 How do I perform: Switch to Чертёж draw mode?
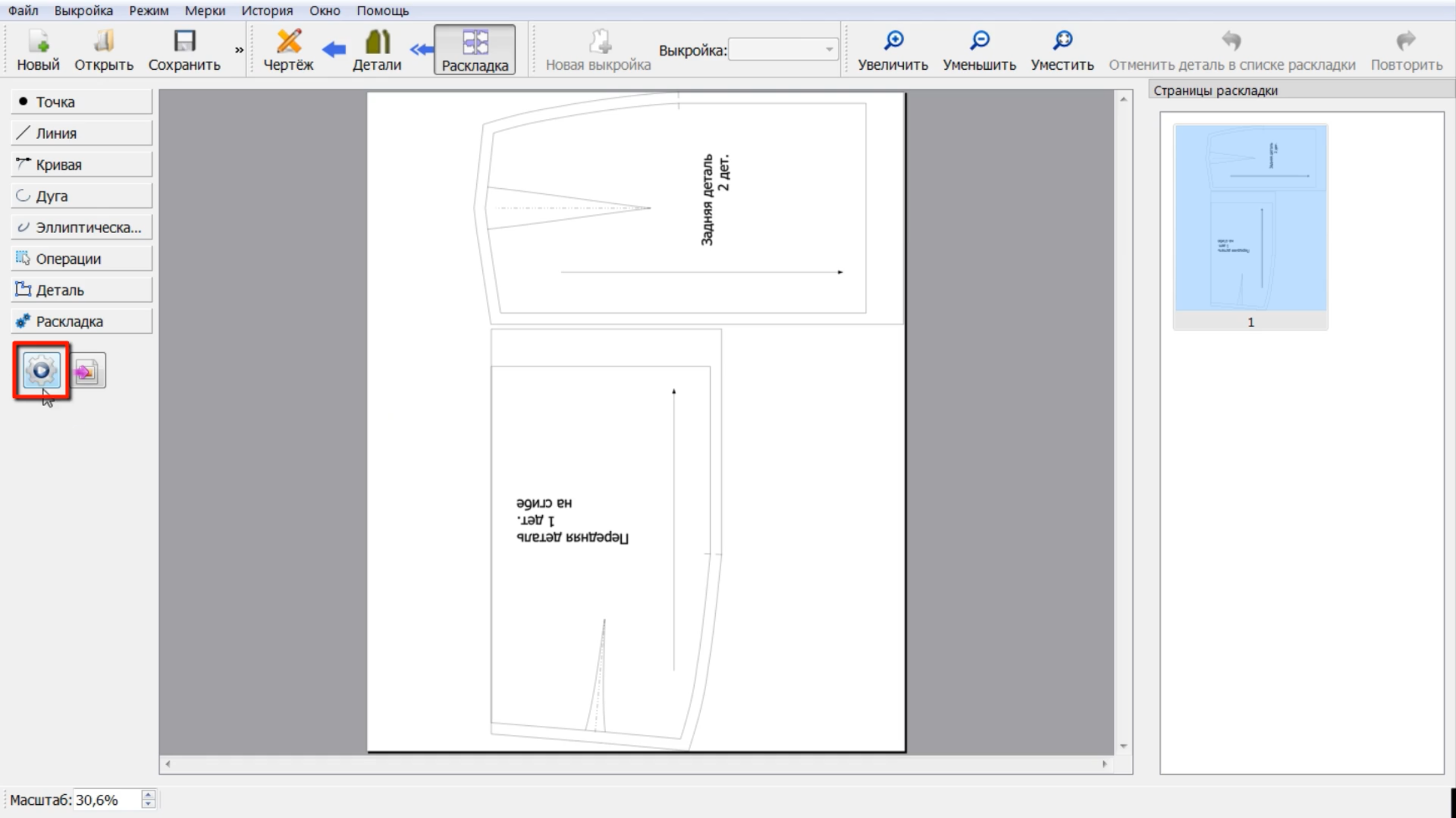pyautogui.click(x=288, y=50)
